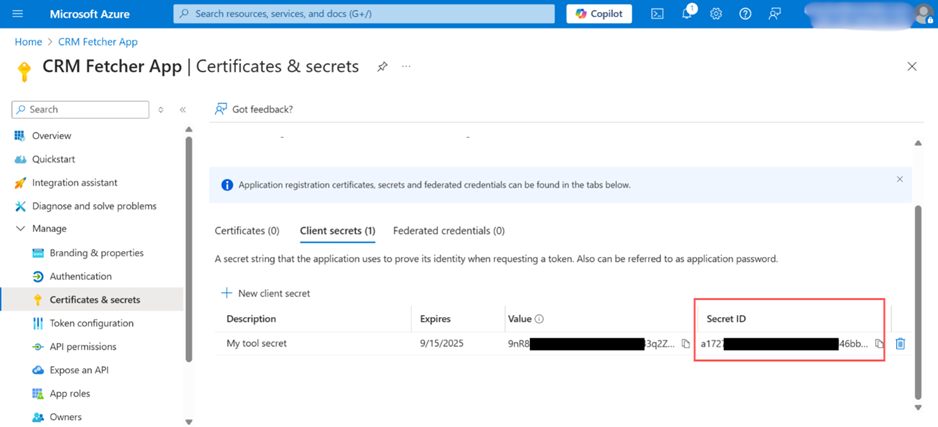The height and width of the screenshot is (427, 938).
Task: Click the API permissions icon
Action: [x=38, y=346]
